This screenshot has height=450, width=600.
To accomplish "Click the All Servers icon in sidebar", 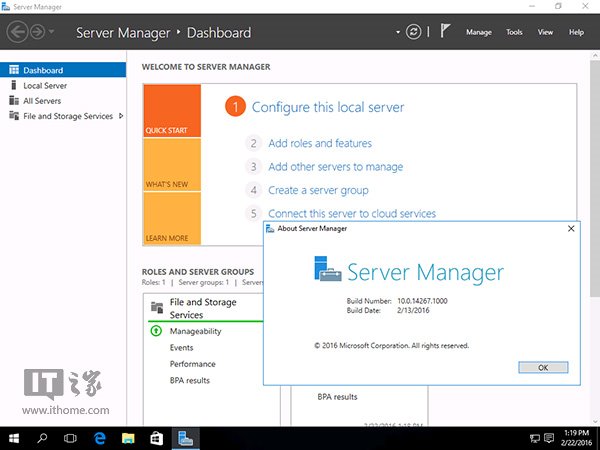I will tap(14, 100).
